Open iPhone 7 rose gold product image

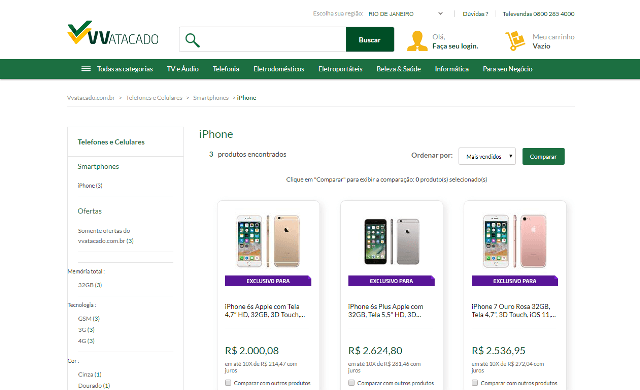point(515,241)
